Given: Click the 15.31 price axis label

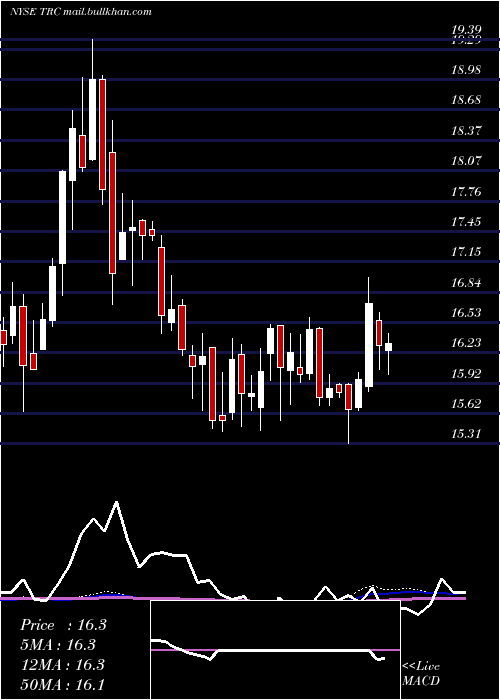Looking at the screenshot, I should pos(466,433).
